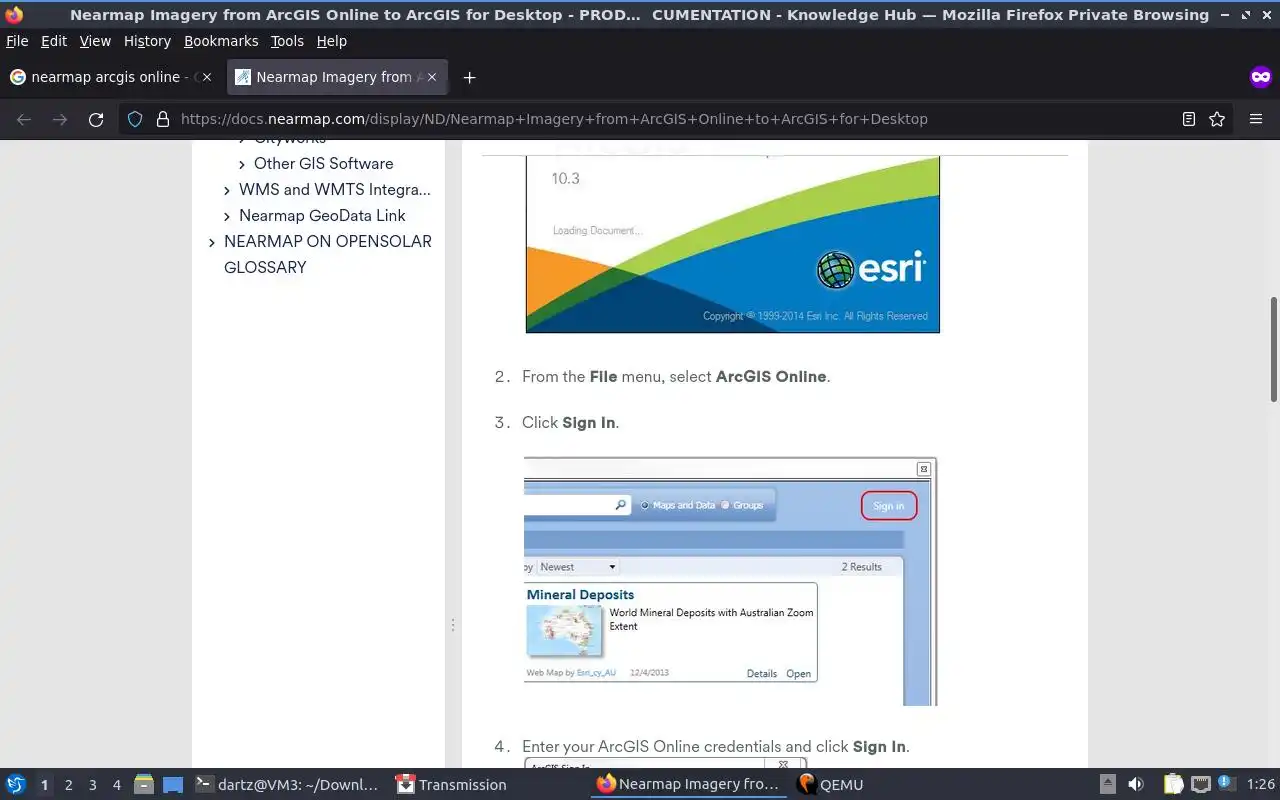The height and width of the screenshot is (800, 1280).
Task: Open the Other GIS Software link
Action: [323, 163]
